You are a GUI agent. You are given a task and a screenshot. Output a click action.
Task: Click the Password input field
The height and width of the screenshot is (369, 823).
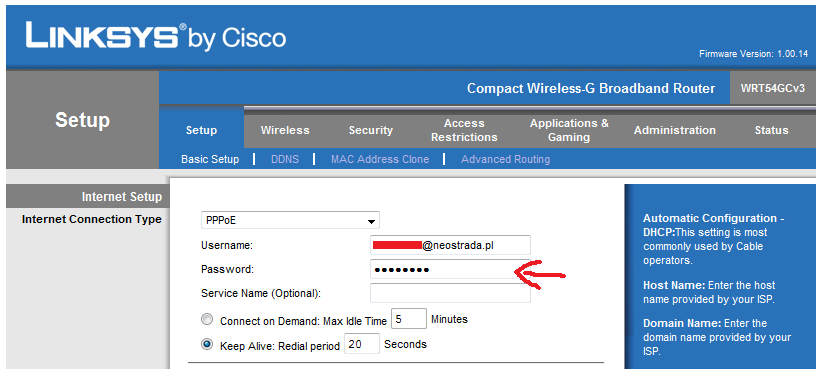450,270
